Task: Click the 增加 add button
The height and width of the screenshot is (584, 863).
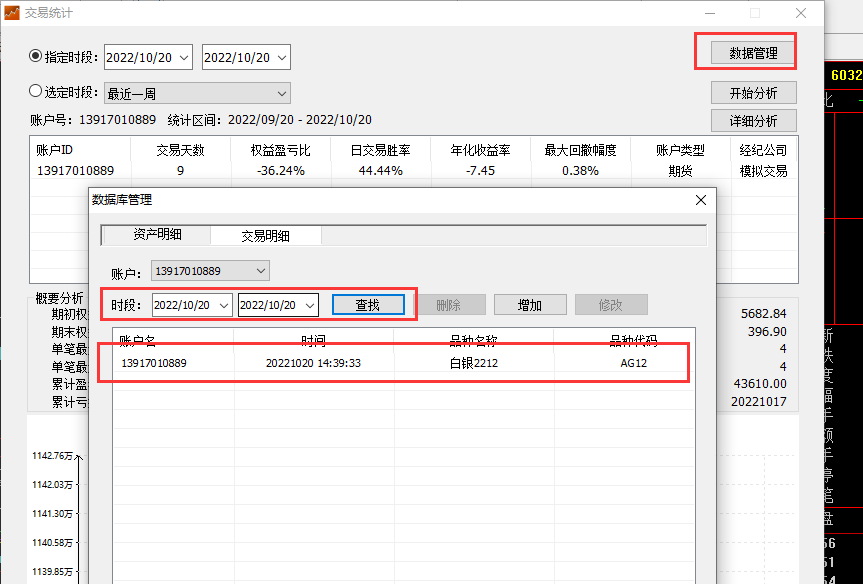Action: (x=530, y=305)
